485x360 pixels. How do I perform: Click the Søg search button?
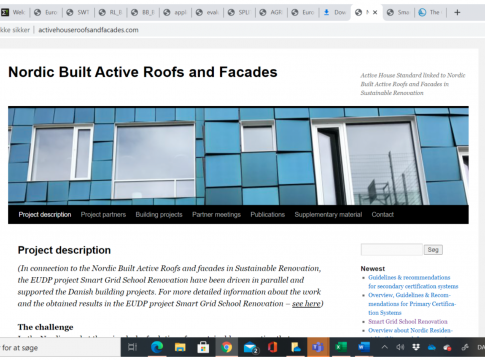(x=433, y=250)
